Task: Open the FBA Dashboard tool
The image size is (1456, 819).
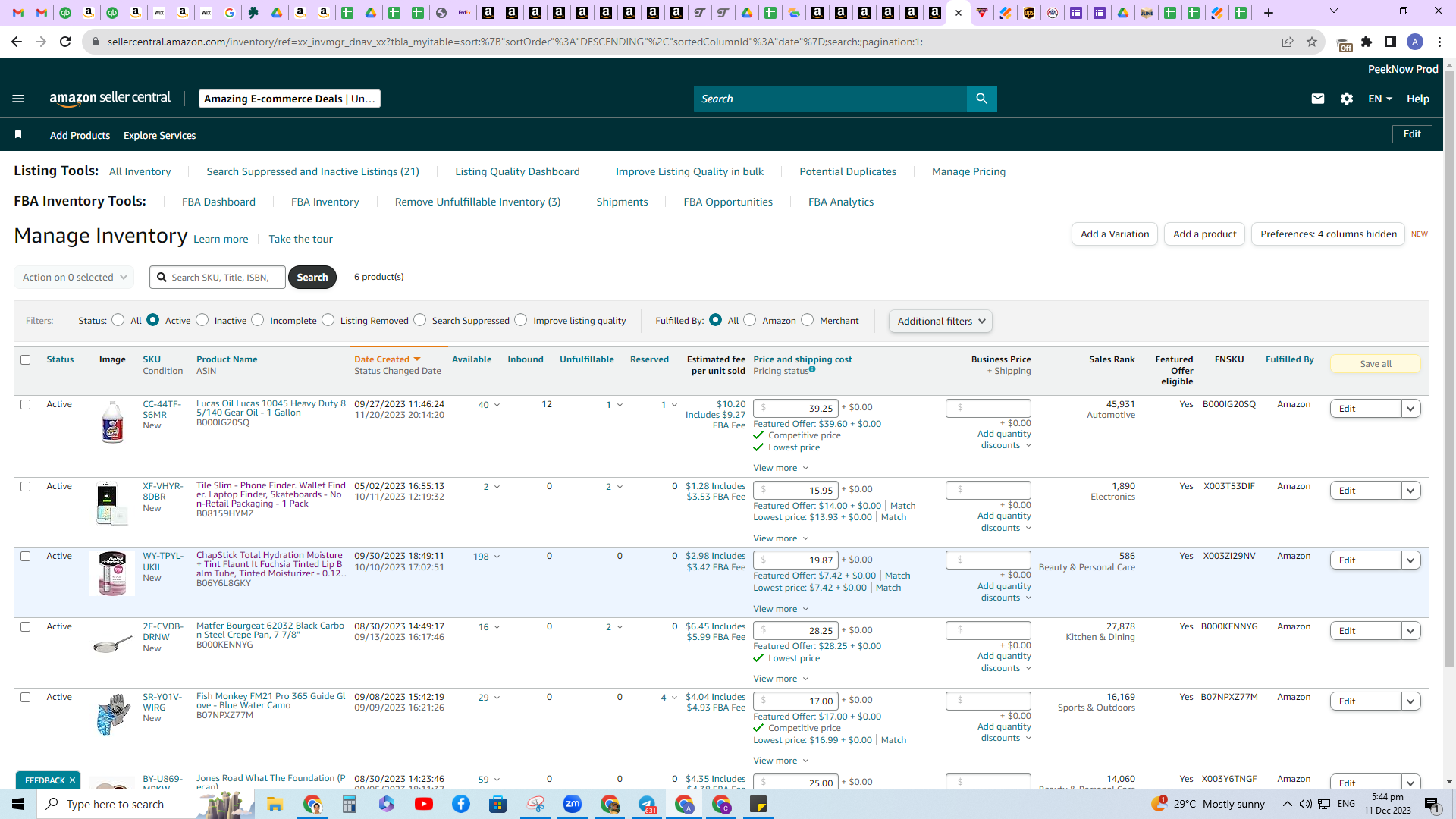Action: tap(218, 202)
